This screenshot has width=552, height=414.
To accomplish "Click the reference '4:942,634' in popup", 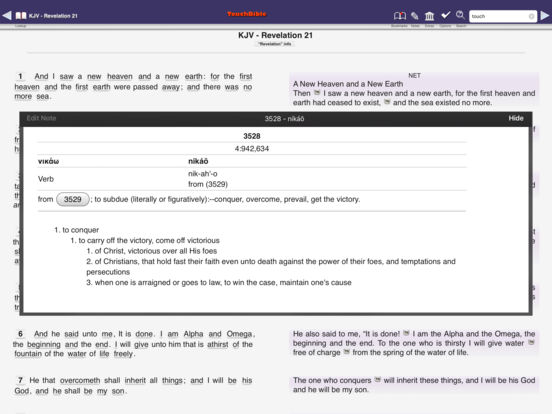I will click(252, 149).
